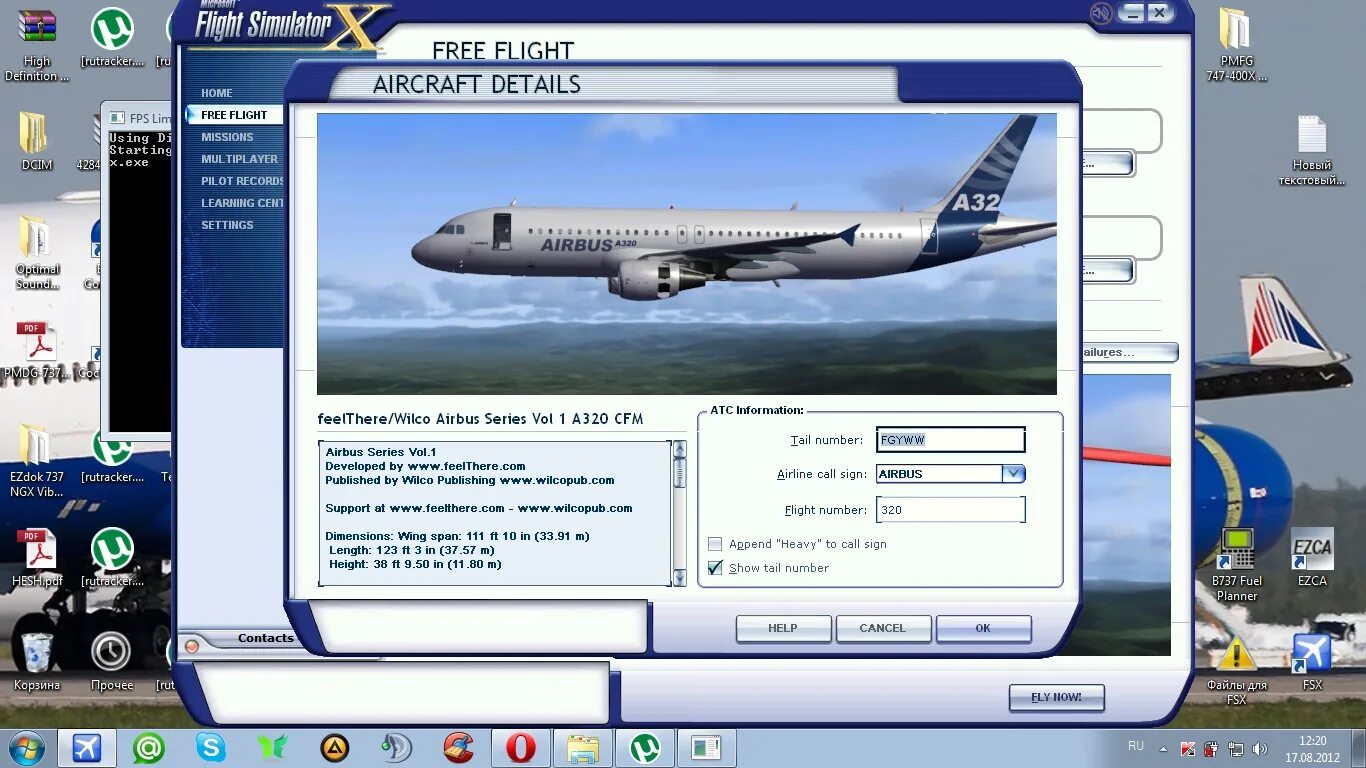Launch the B737 Fuel Planner shortcut
Image resolution: width=1366 pixels, height=768 pixels.
[1237, 565]
